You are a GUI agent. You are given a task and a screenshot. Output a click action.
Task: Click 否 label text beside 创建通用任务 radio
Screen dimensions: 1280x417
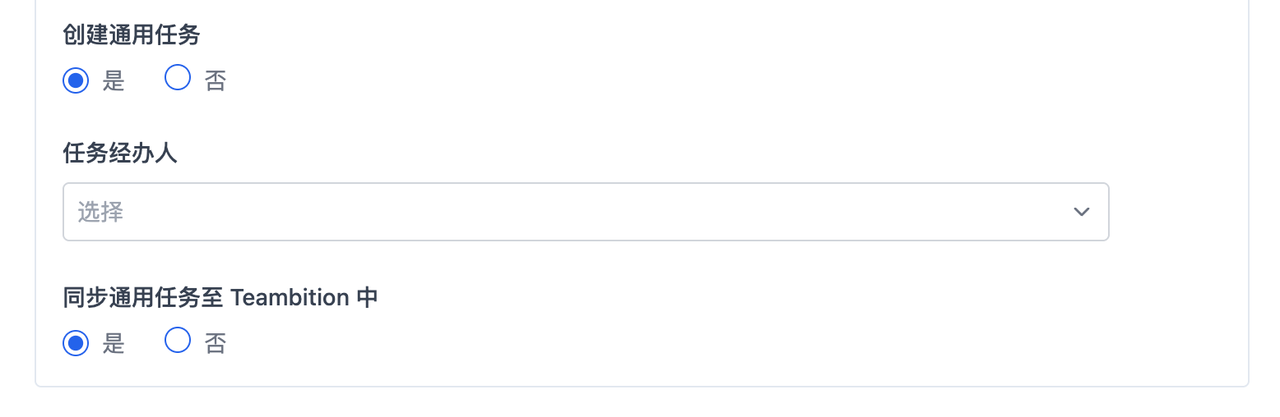(x=216, y=81)
